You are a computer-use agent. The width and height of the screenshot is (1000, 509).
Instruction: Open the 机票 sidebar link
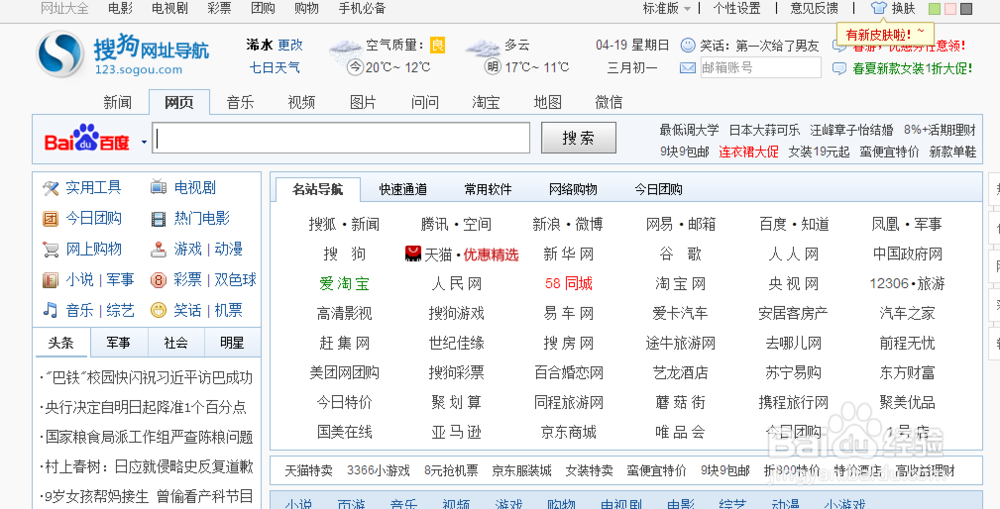(x=228, y=310)
